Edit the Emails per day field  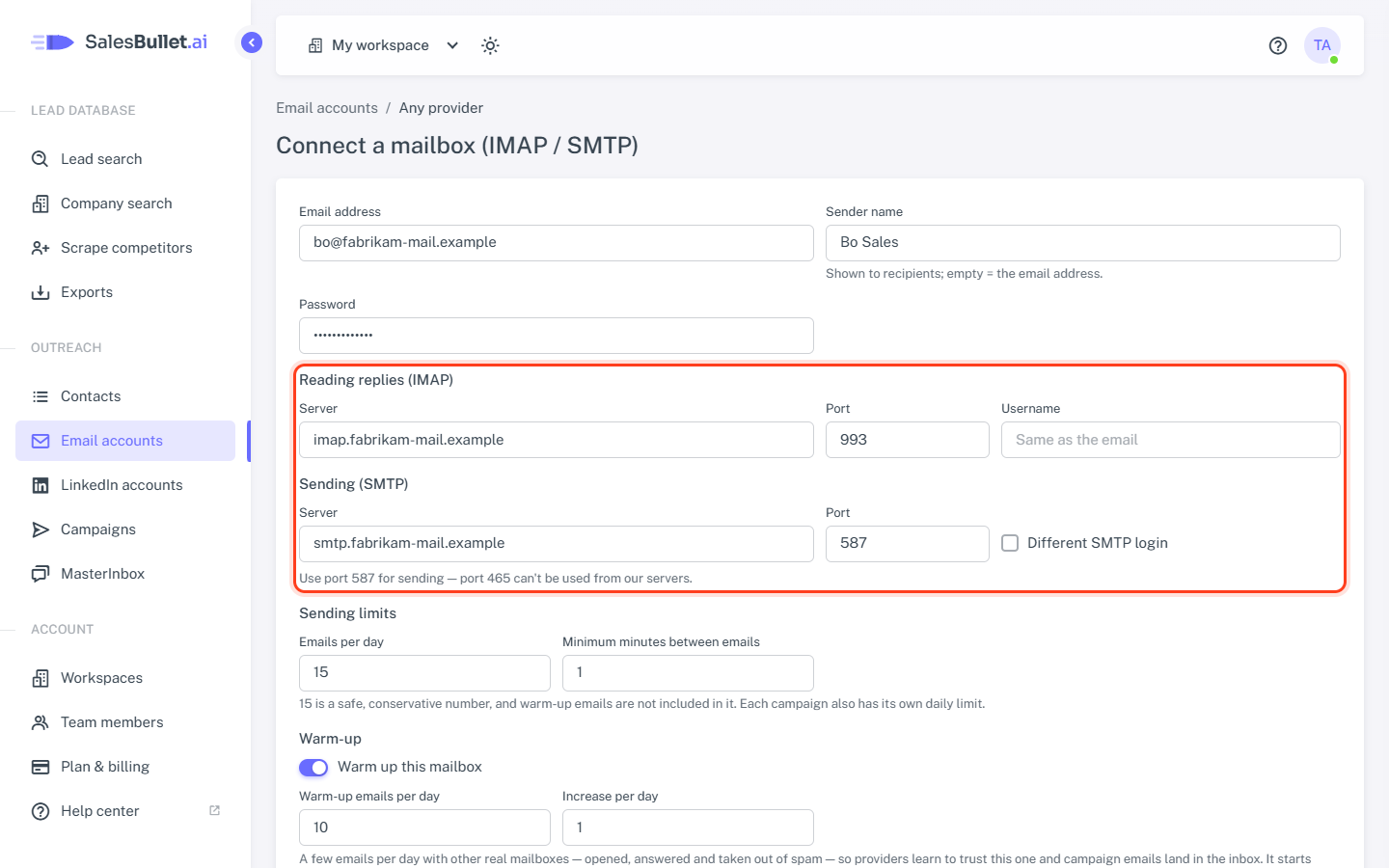click(x=424, y=673)
